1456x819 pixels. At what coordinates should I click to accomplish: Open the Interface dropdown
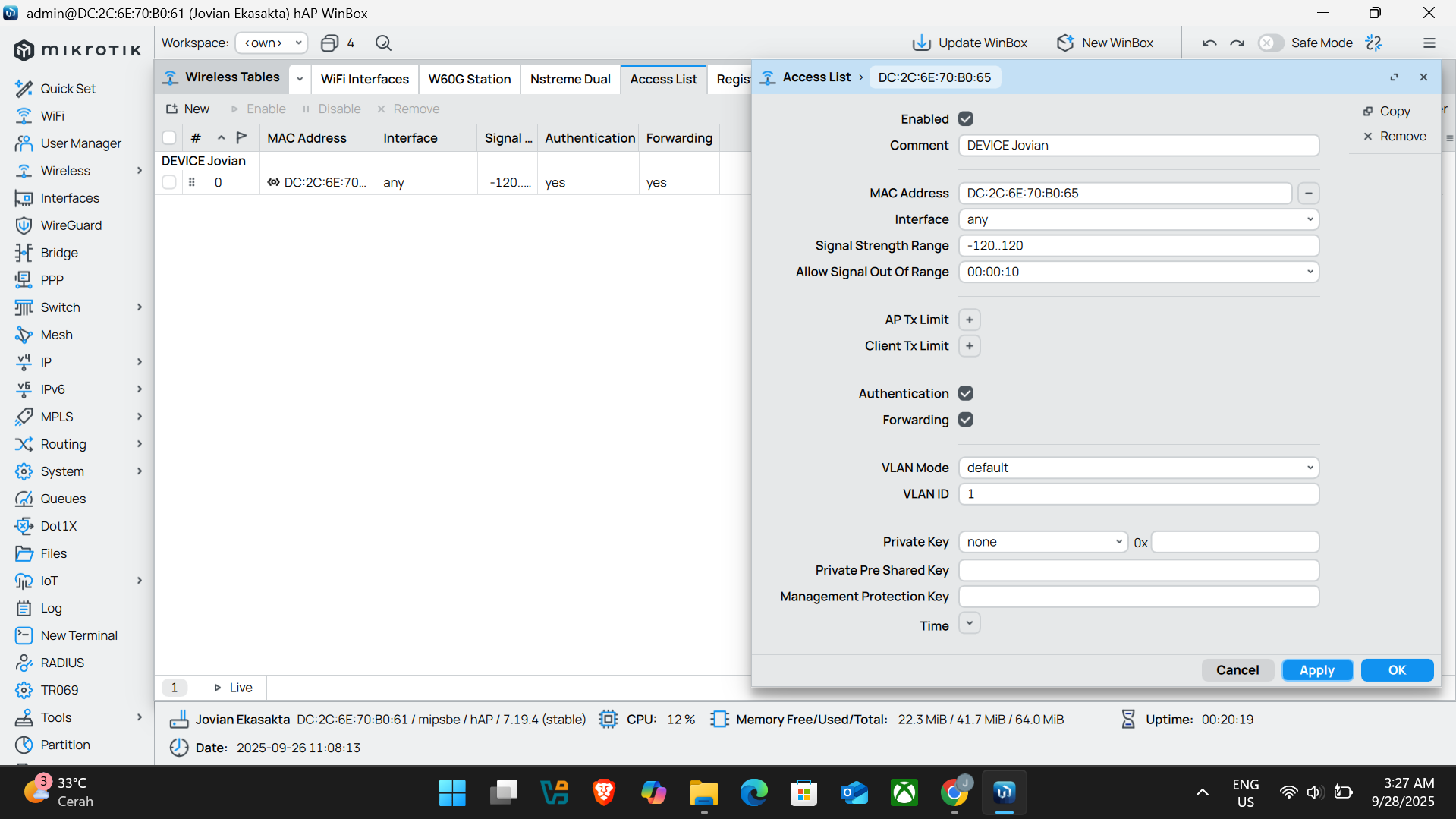[1139, 219]
